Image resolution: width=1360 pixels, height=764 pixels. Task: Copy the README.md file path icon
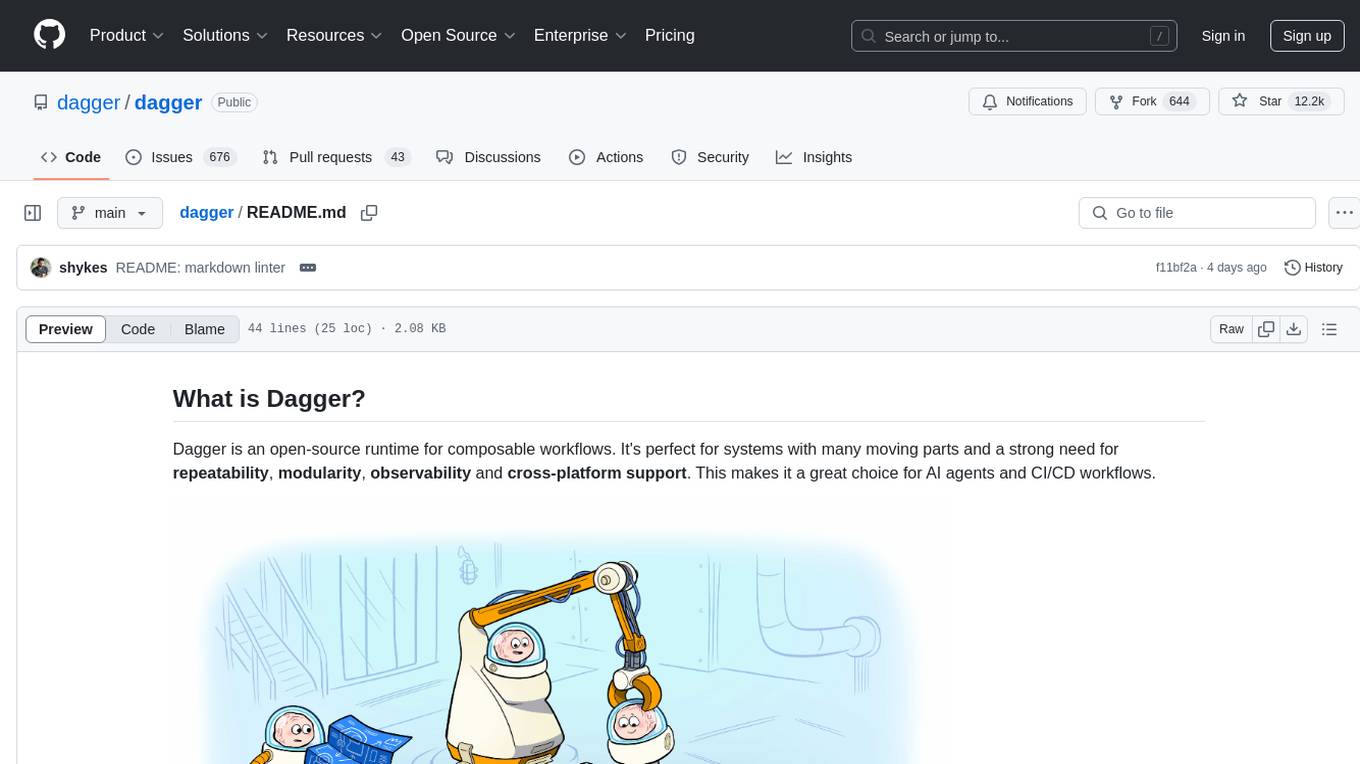click(x=369, y=213)
